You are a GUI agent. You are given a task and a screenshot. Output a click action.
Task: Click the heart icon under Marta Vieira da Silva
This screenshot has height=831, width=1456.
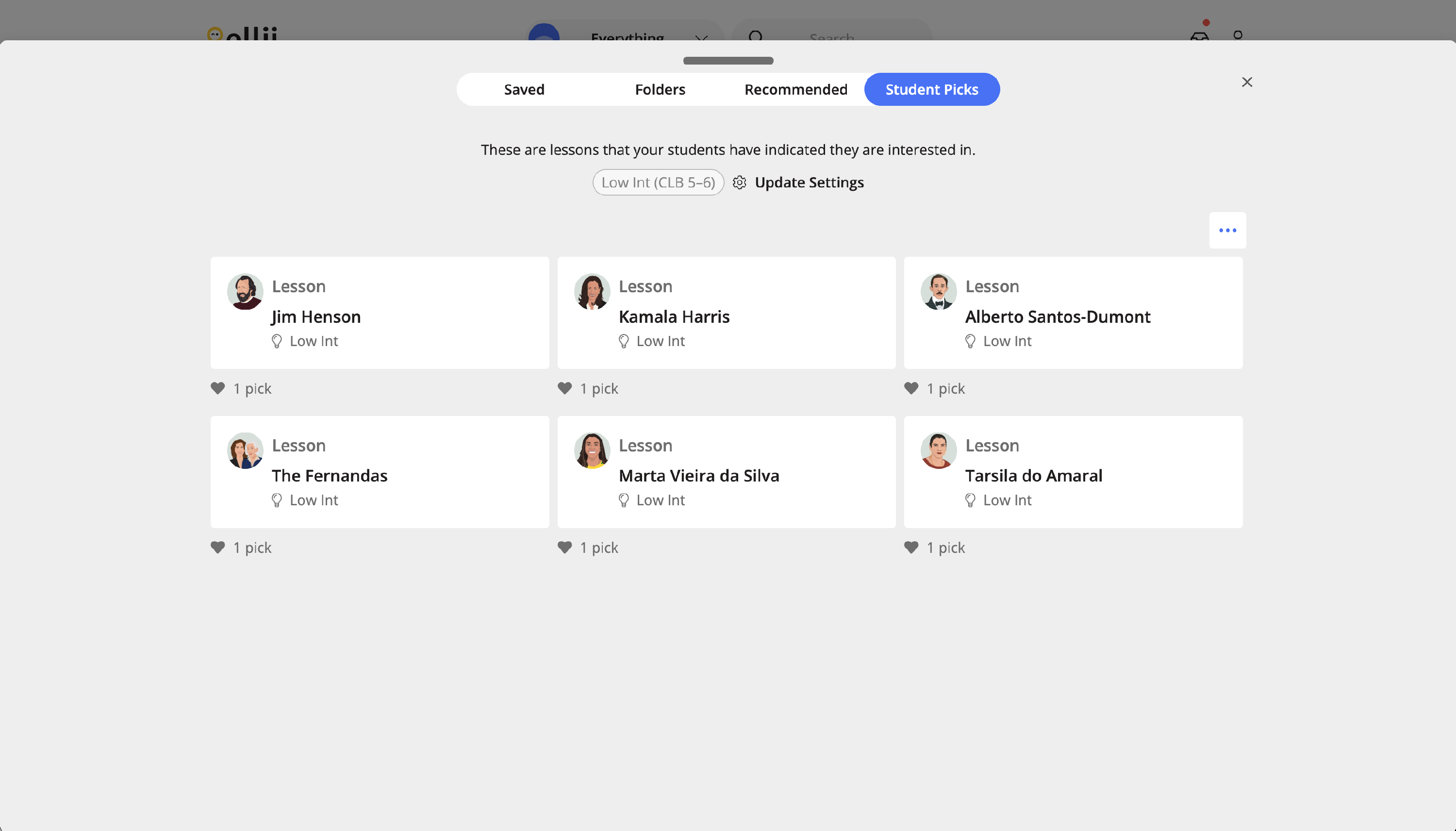(x=565, y=548)
